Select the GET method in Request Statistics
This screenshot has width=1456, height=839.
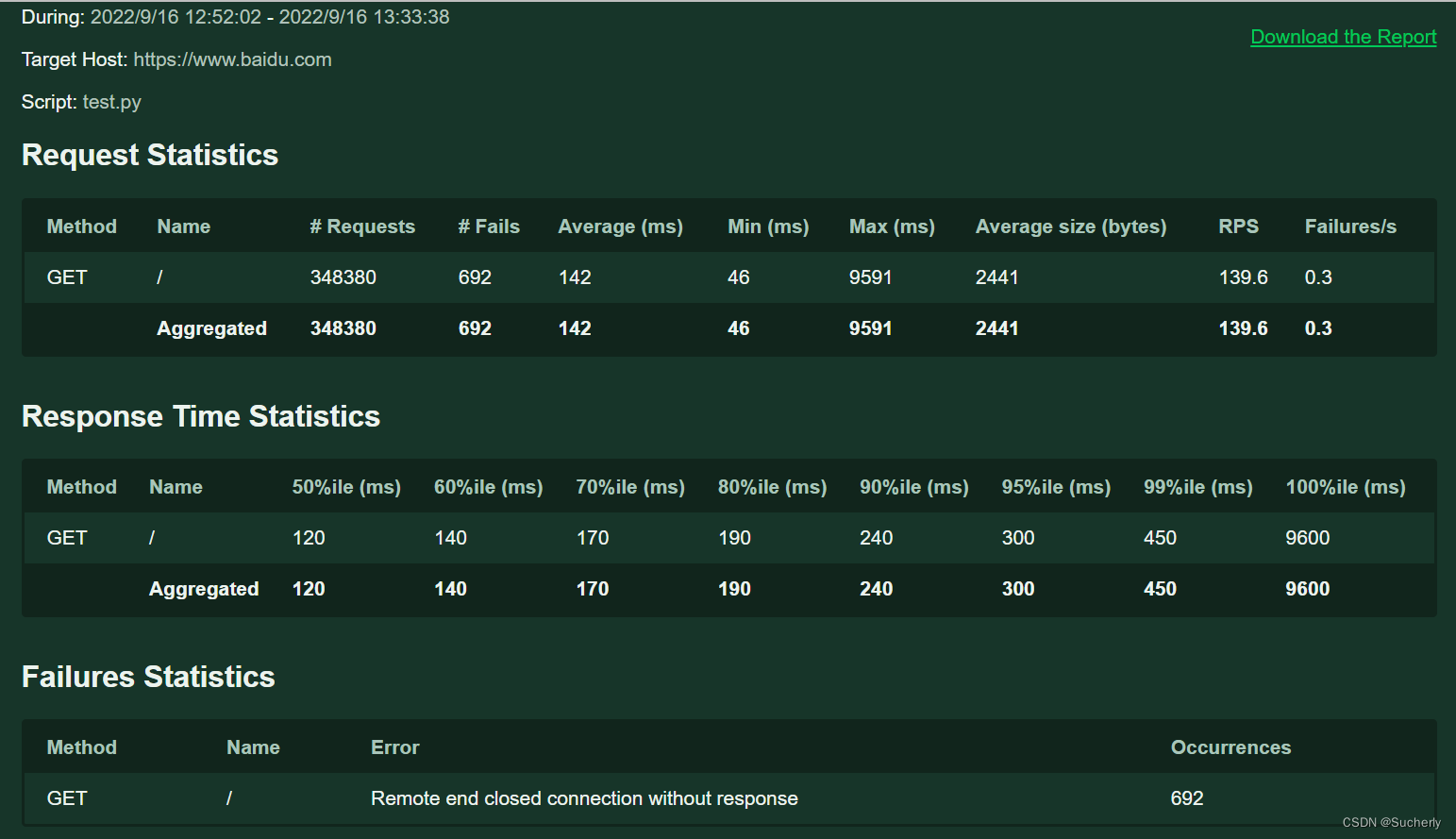(66, 277)
